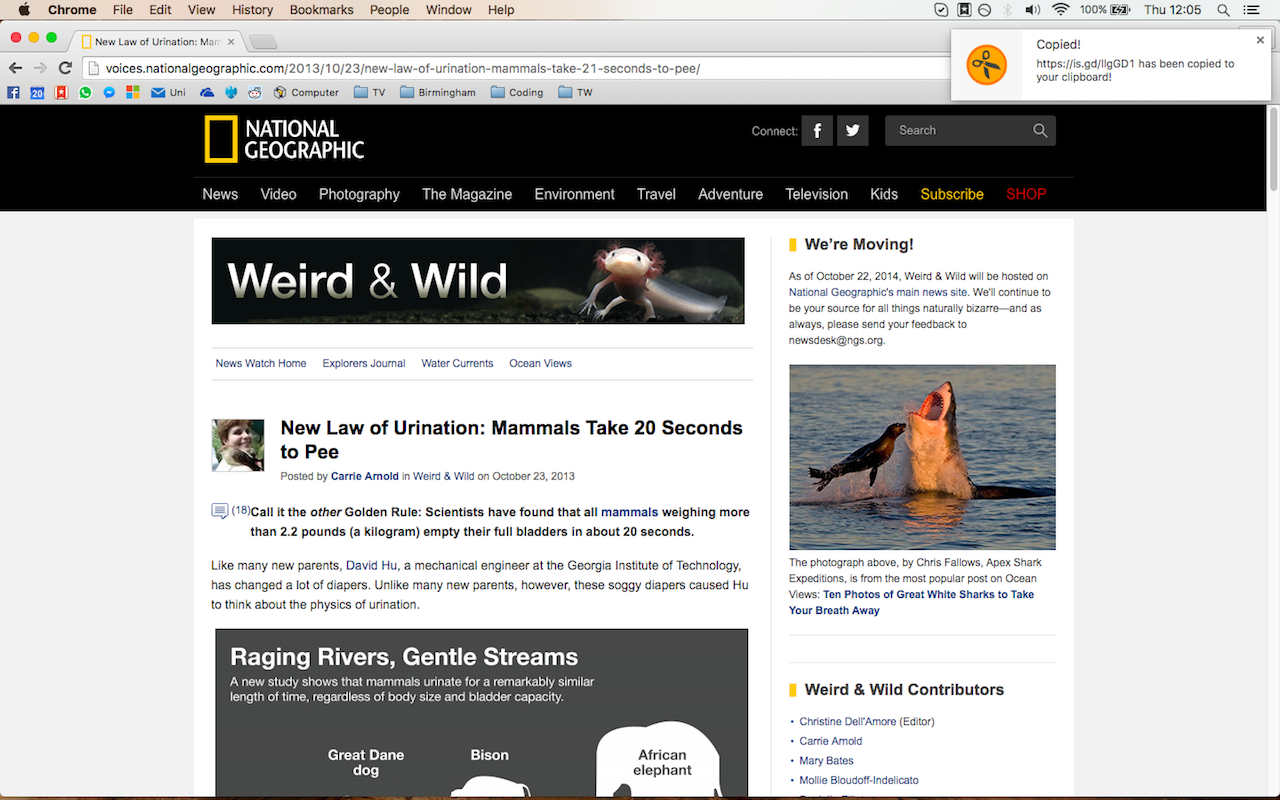
Task: Select the New Law of Urination tab
Action: 157,42
